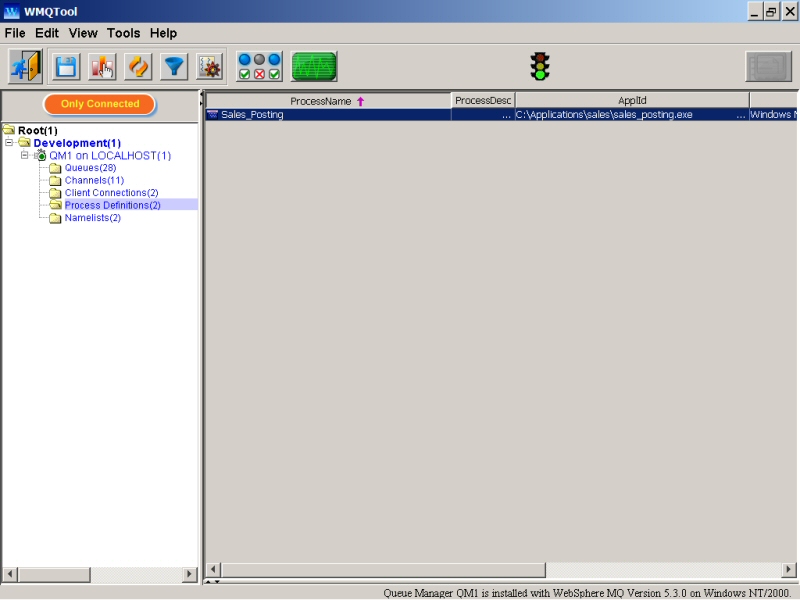Click the traffic light status icon
Viewport: 800px width, 600px height.
coord(540,66)
